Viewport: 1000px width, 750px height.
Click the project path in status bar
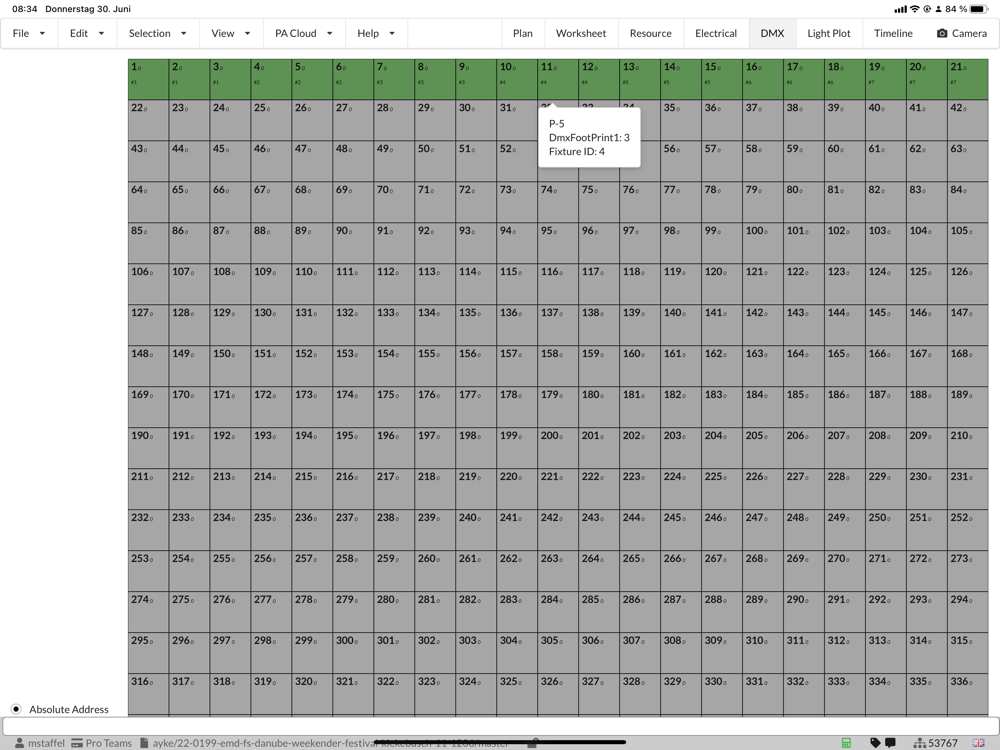pos(330,743)
